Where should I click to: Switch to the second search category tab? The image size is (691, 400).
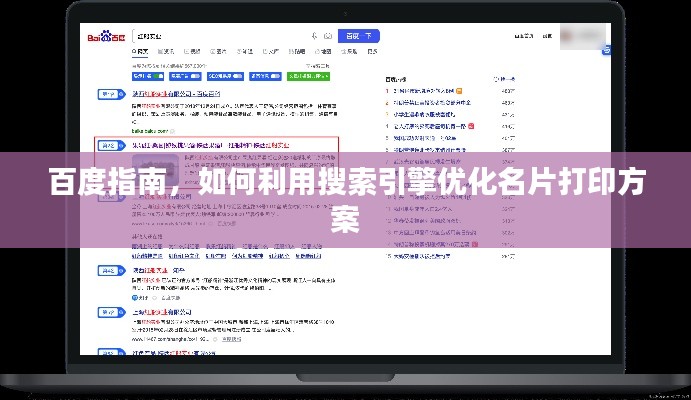(x=164, y=50)
